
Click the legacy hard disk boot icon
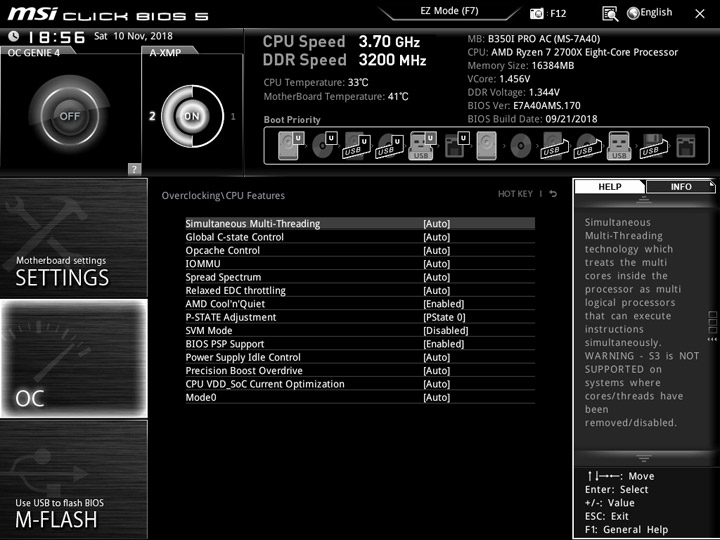pyautogui.click(x=486, y=145)
